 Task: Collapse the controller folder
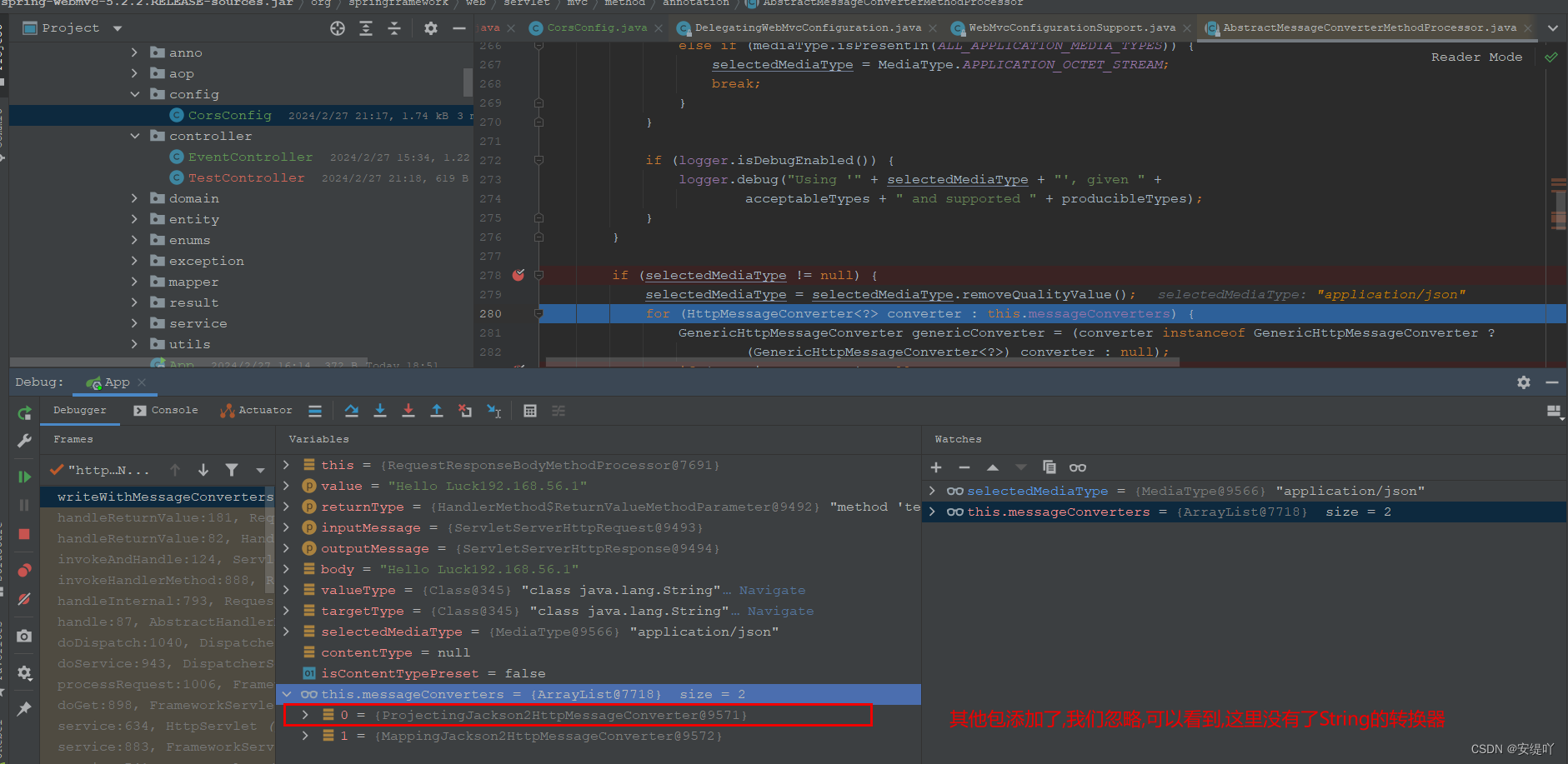(135, 136)
